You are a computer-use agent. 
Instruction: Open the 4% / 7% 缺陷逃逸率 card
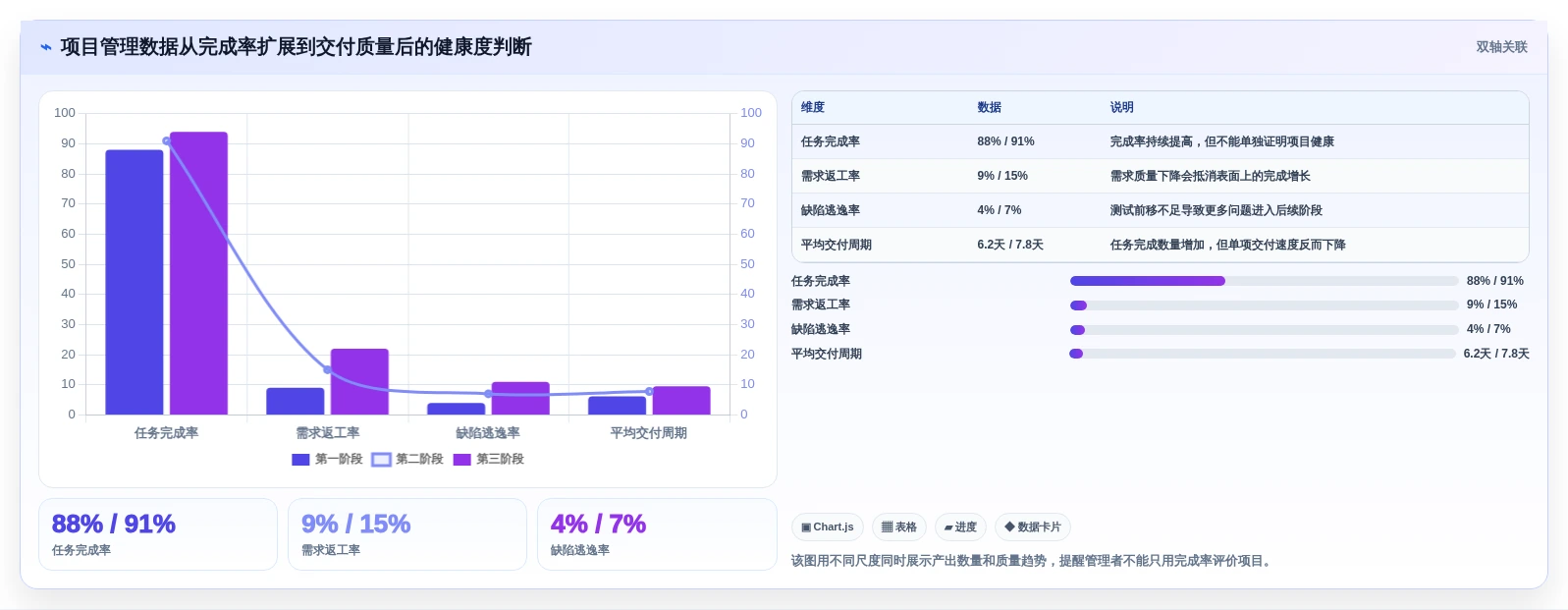tap(657, 534)
